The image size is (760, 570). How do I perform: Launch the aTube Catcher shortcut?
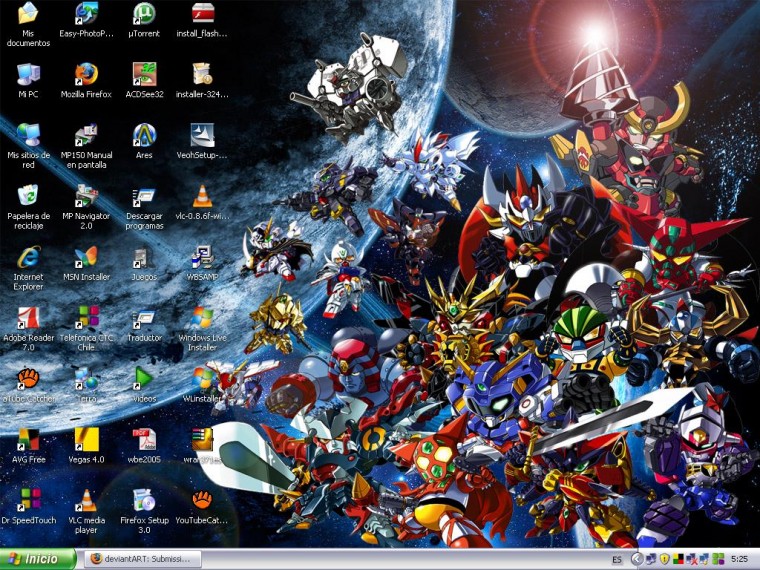point(28,379)
